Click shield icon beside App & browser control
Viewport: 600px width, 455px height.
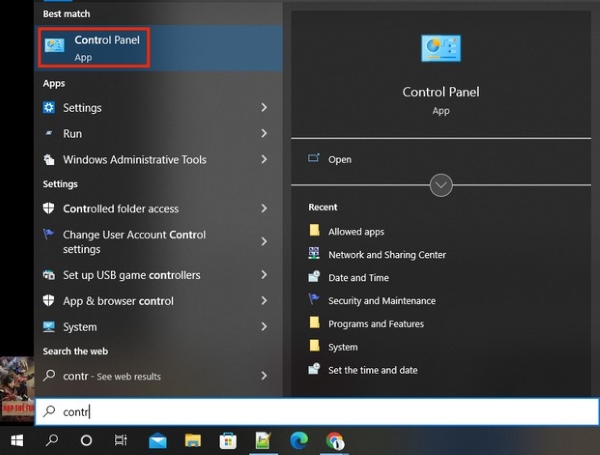(x=49, y=300)
